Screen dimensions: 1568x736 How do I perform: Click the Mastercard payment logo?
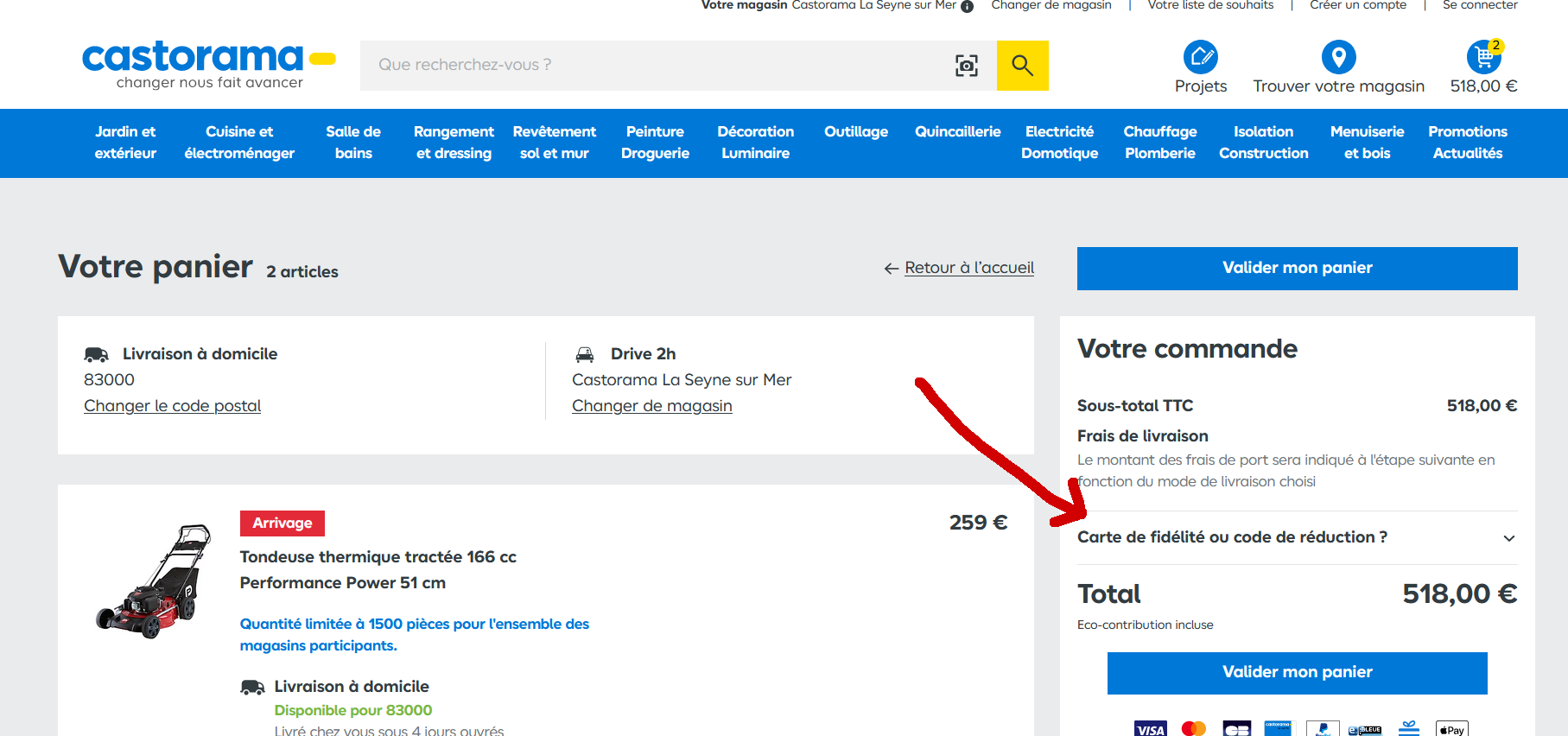click(1193, 729)
